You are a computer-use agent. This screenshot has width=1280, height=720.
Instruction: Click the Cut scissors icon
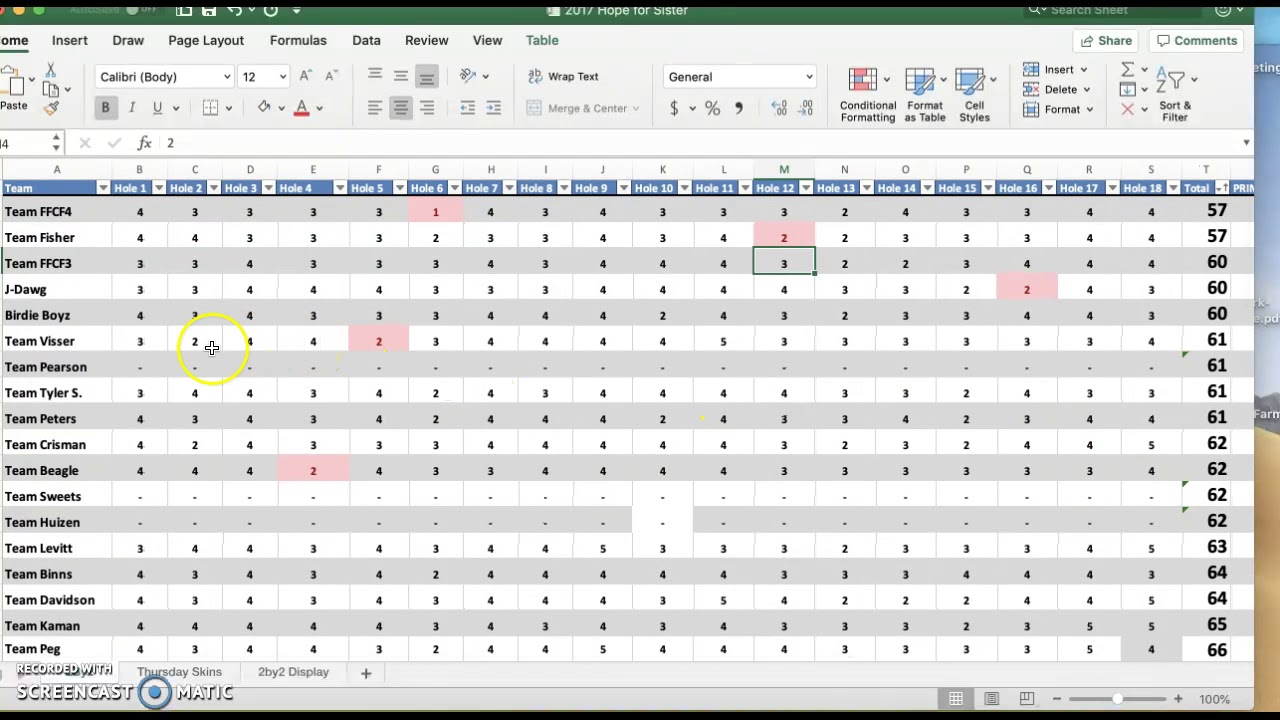(x=50, y=71)
